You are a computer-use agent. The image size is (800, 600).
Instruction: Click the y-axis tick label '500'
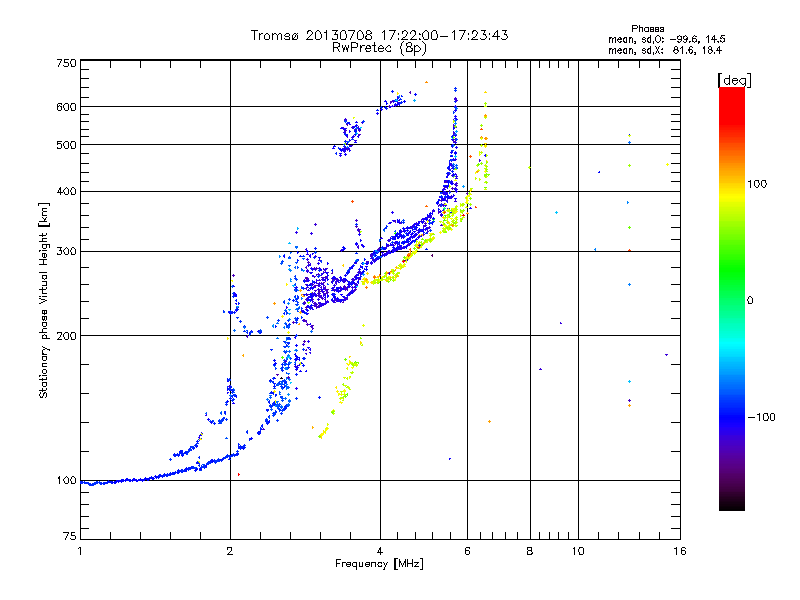click(x=67, y=145)
